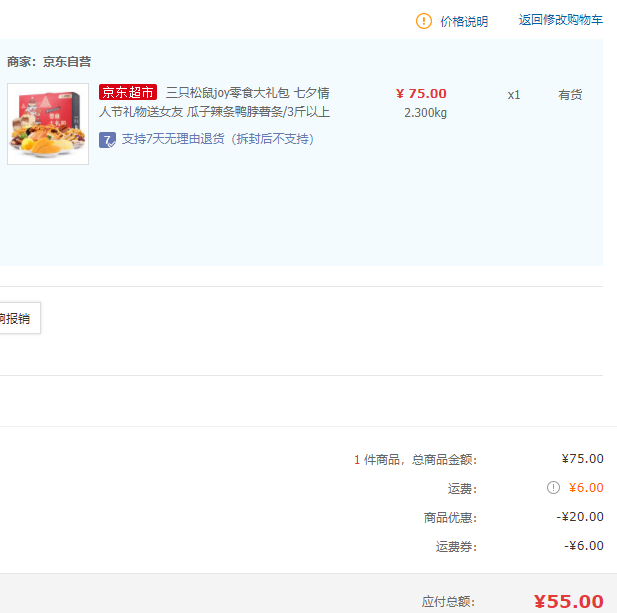617x613 pixels.
Task: Click the 有货 stock status
Action: point(570,95)
